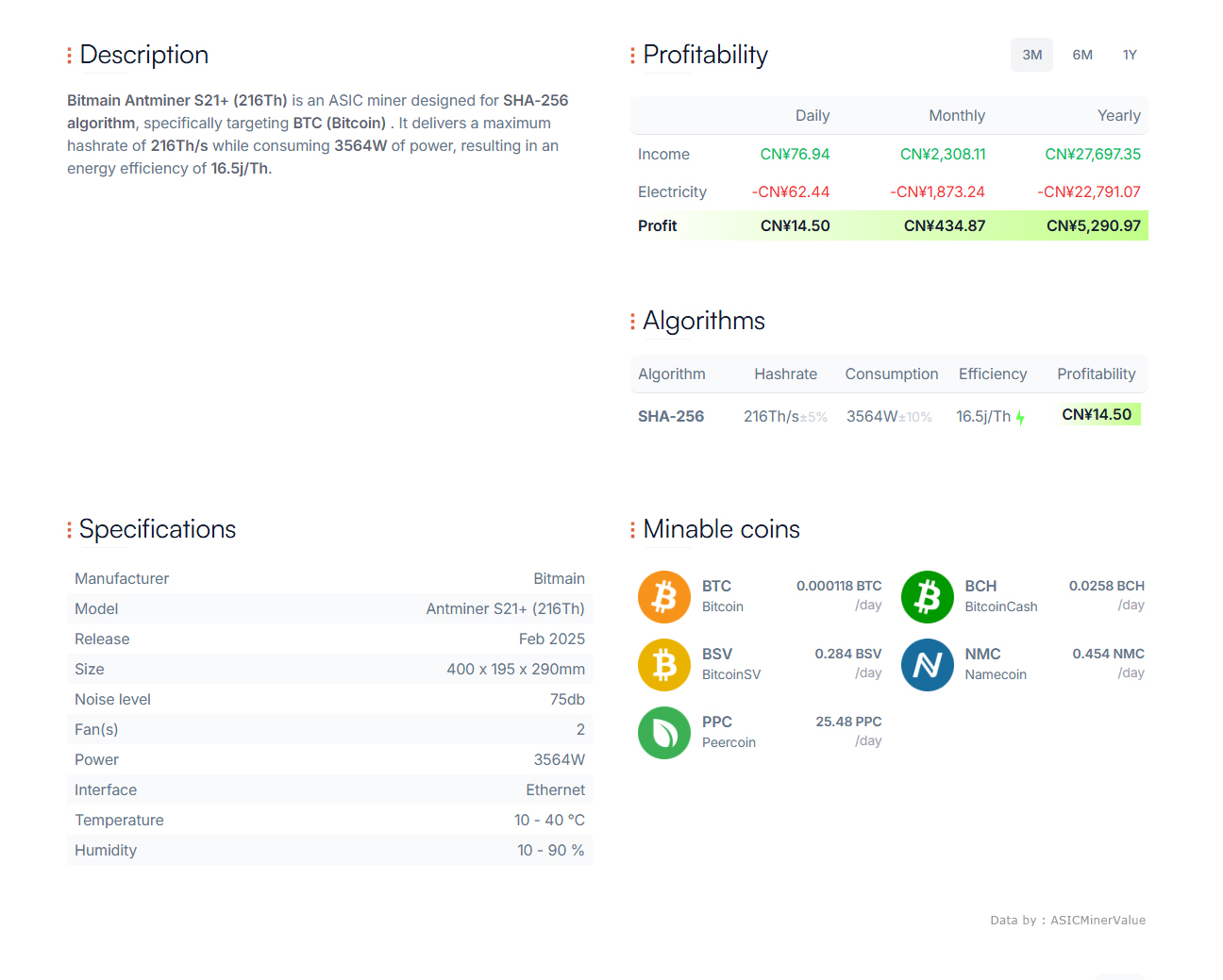Open the NMC coin name link
Image resolution: width=1223 pixels, height=980 pixels.
(982, 654)
